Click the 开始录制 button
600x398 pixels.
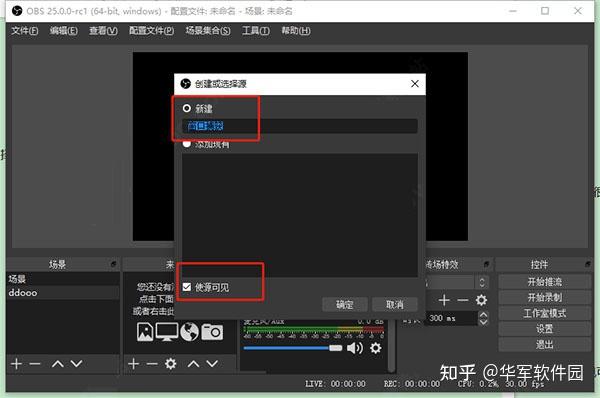(x=545, y=297)
